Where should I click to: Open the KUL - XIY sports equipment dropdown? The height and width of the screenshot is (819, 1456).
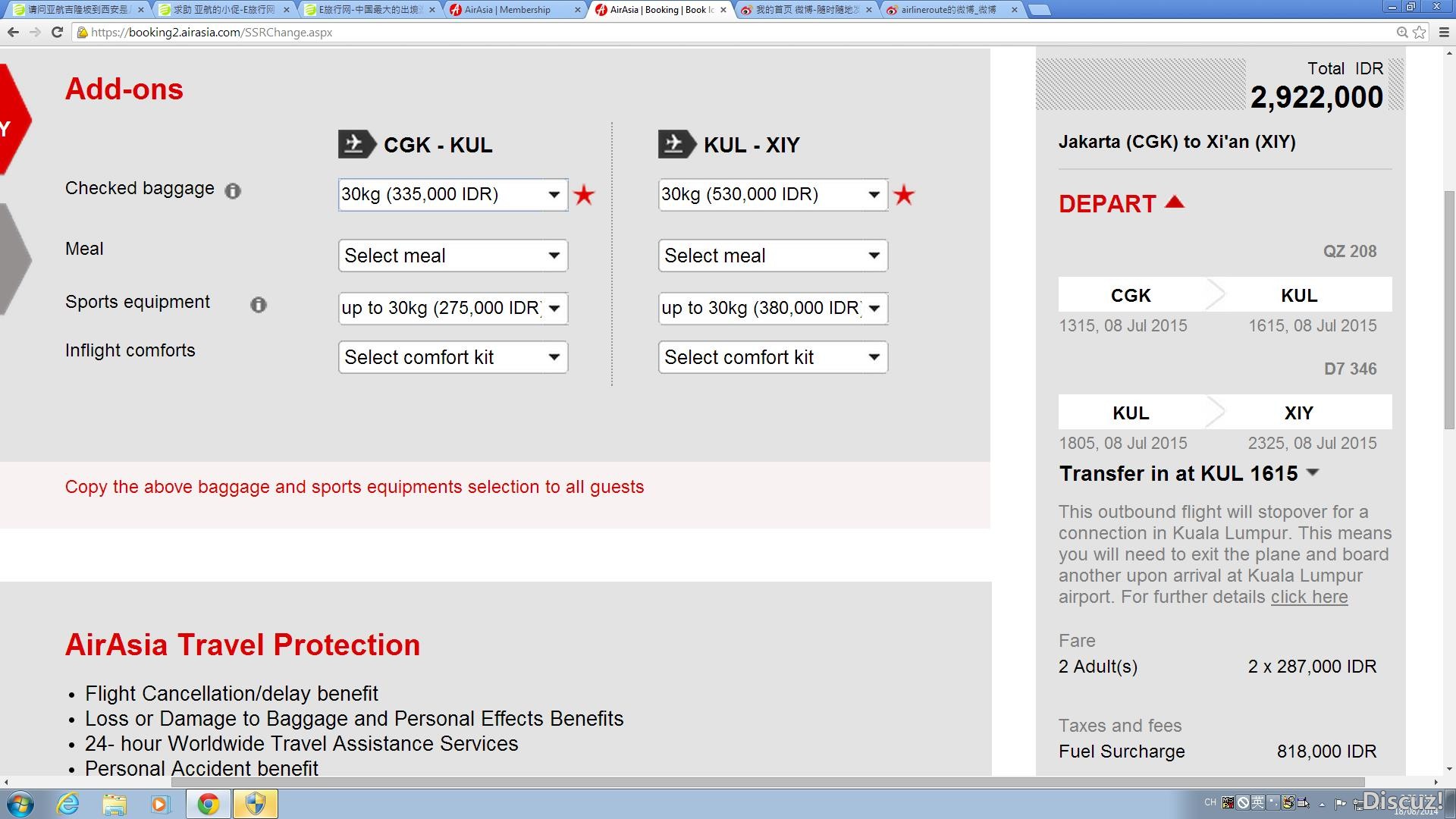[x=773, y=308]
